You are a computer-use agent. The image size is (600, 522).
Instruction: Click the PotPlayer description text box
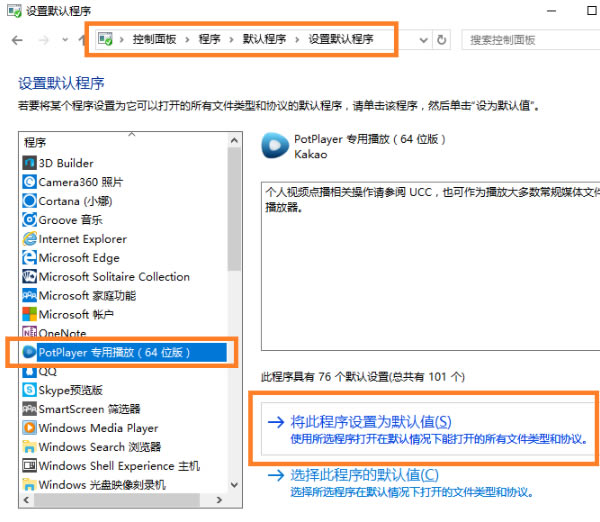pyautogui.click(x=431, y=266)
